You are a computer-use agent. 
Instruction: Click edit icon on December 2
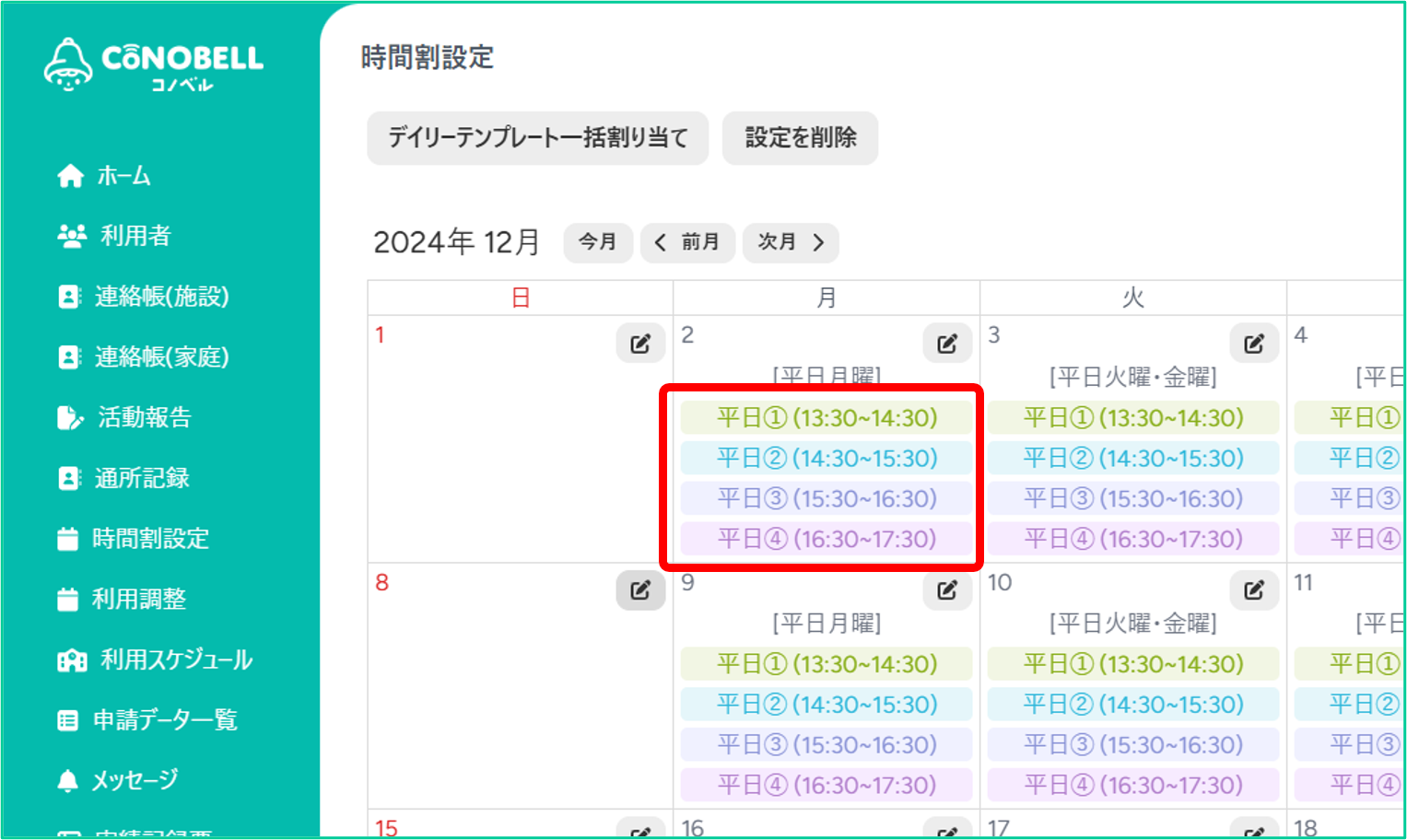pos(947,344)
